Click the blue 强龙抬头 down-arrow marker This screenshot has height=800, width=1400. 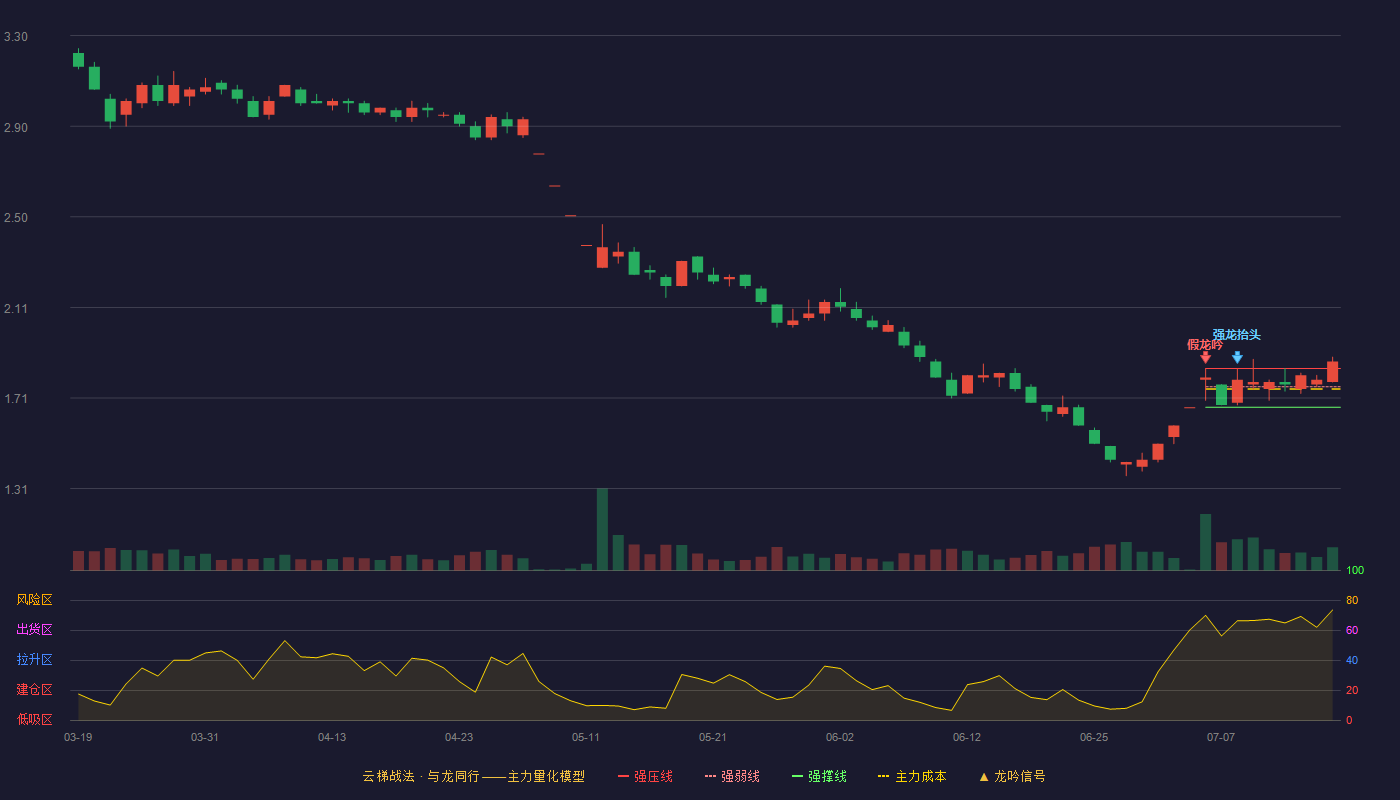tap(1237, 357)
